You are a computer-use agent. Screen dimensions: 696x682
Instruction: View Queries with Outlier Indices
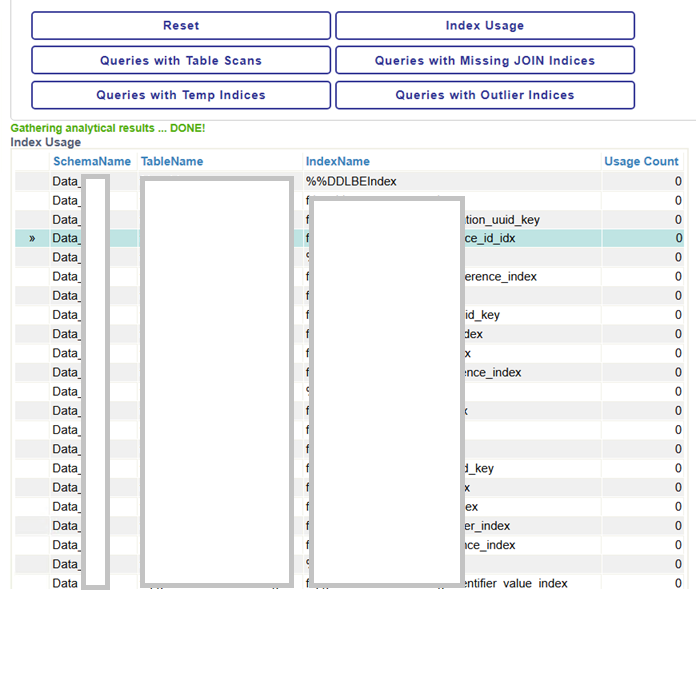pos(485,96)
